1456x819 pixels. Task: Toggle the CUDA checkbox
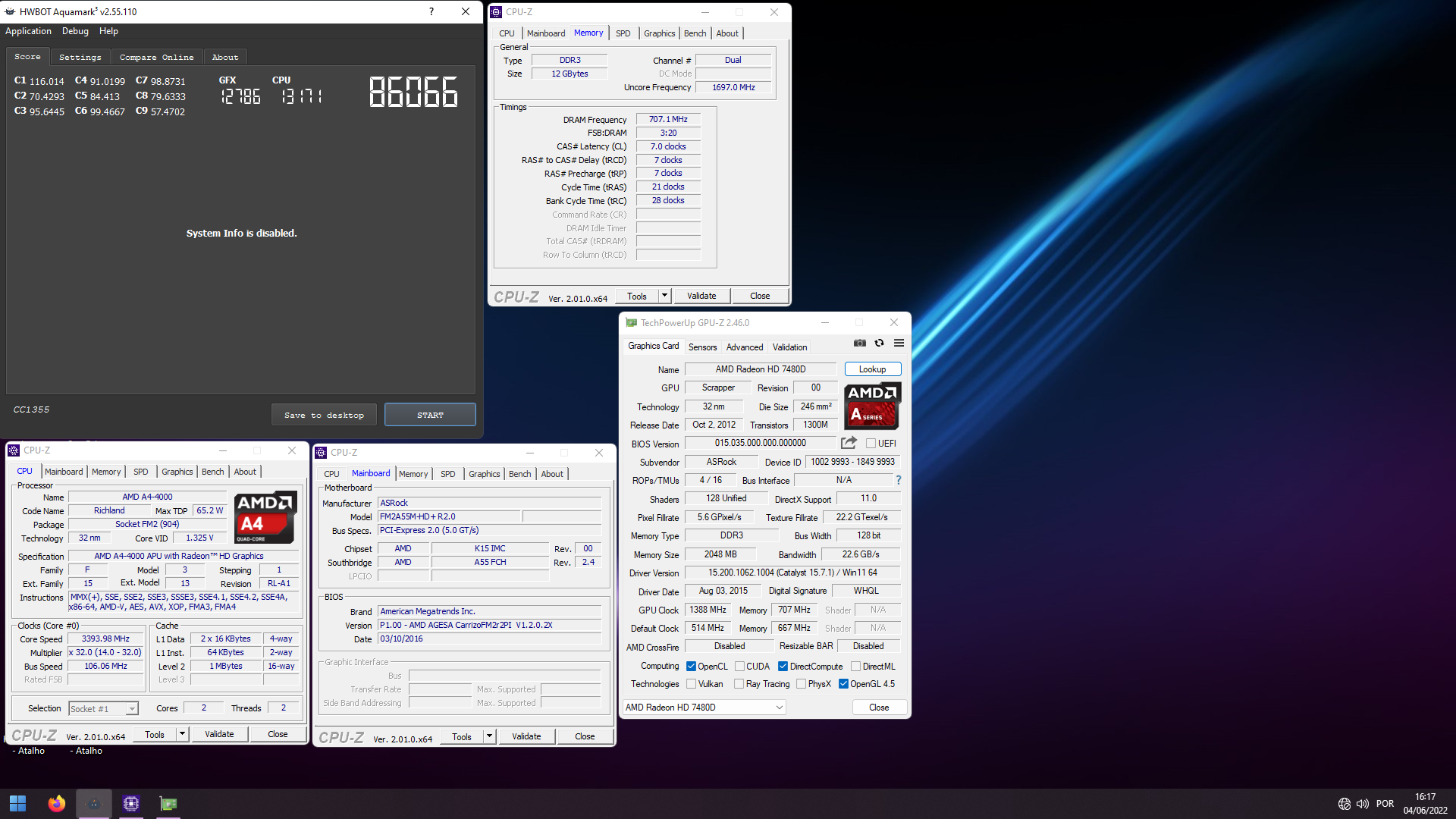click(x=739, y=667)
